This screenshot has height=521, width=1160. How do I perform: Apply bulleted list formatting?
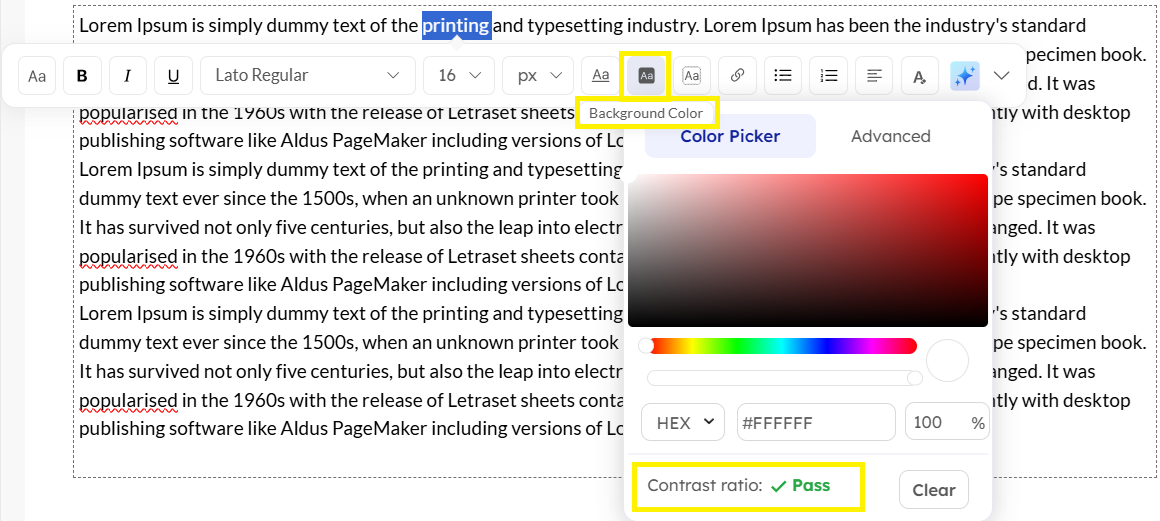point(783,75)
